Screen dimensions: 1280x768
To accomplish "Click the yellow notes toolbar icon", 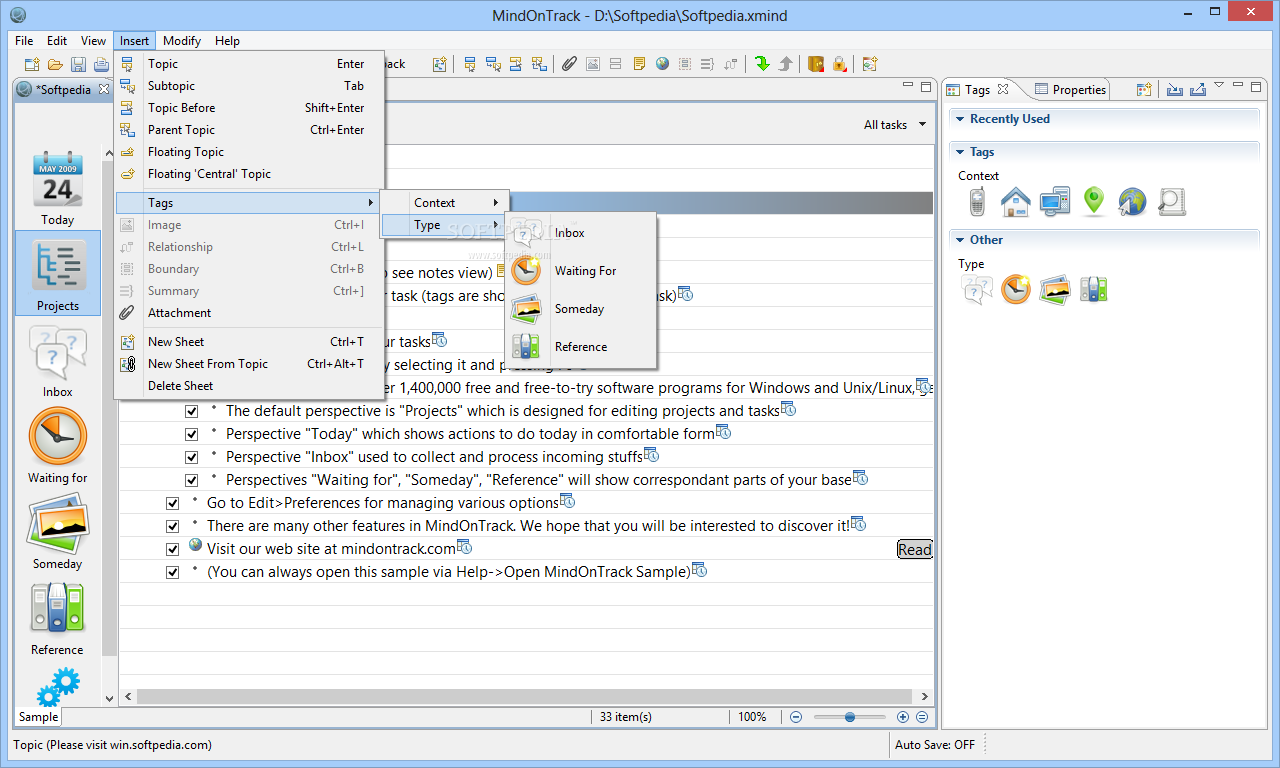I will point(639,64).
